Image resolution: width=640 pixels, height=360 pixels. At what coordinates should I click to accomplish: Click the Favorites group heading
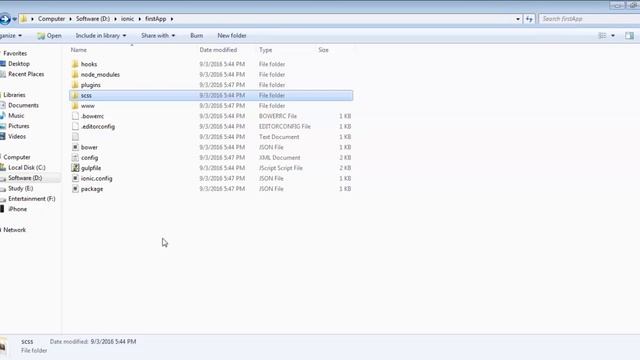(x=15, y=53)
